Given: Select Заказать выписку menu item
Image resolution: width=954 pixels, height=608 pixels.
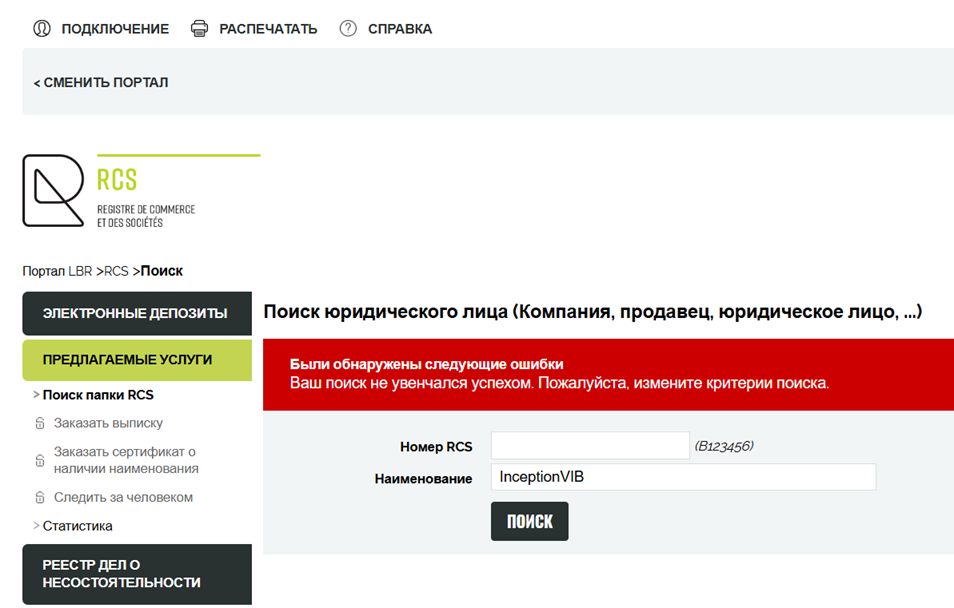Looking at the screenshot, I should click(x=108, y=423).
